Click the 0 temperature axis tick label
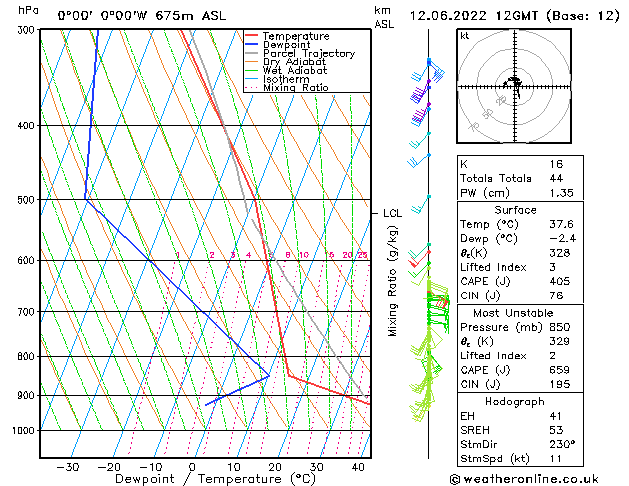The height and width of the screenshot is (486, 629). click(192, 467)
